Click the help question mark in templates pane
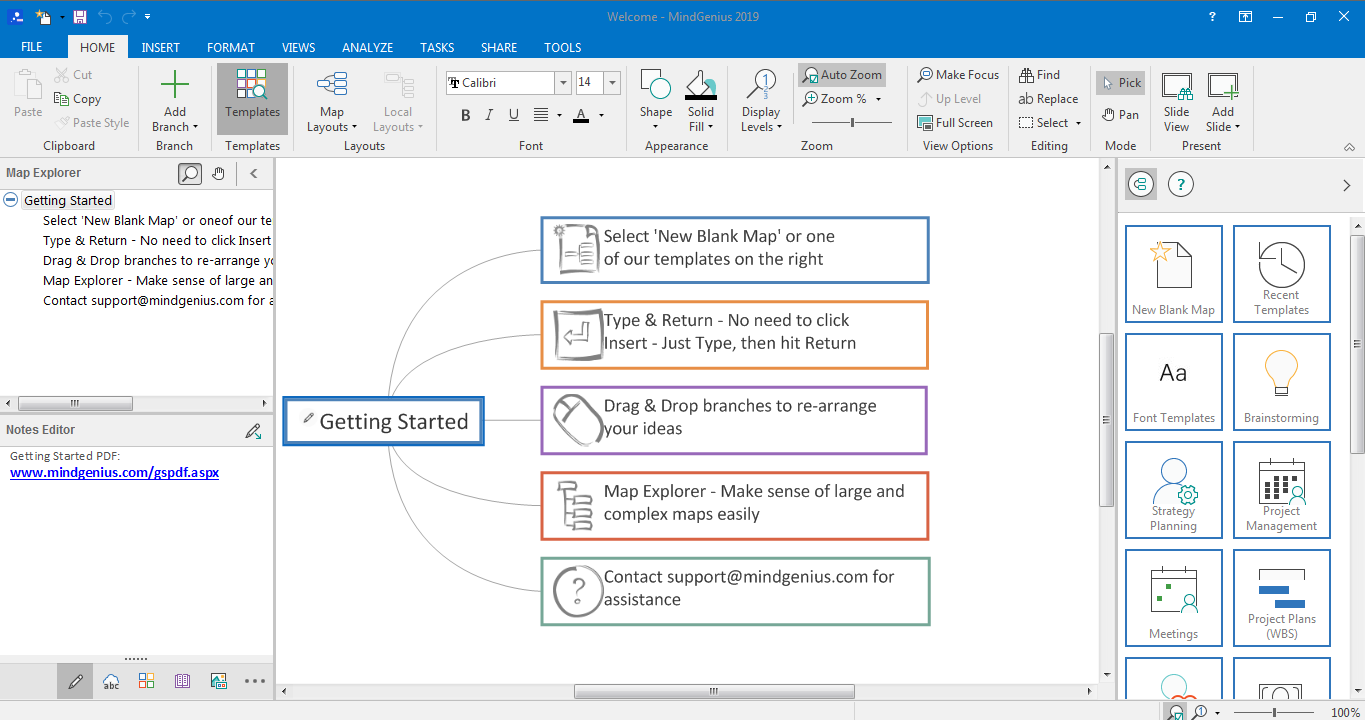Viewport: 1365px width, 720px height. (1181, 184)
